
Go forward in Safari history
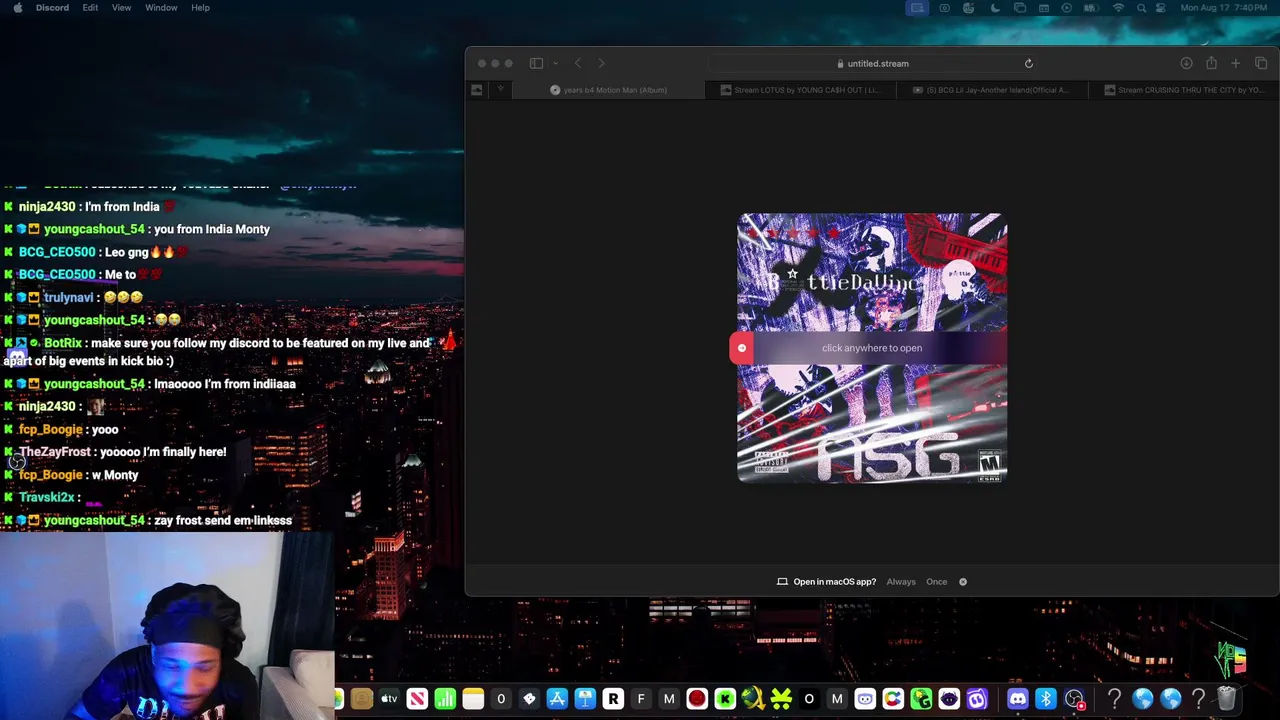tap(601, 63)
